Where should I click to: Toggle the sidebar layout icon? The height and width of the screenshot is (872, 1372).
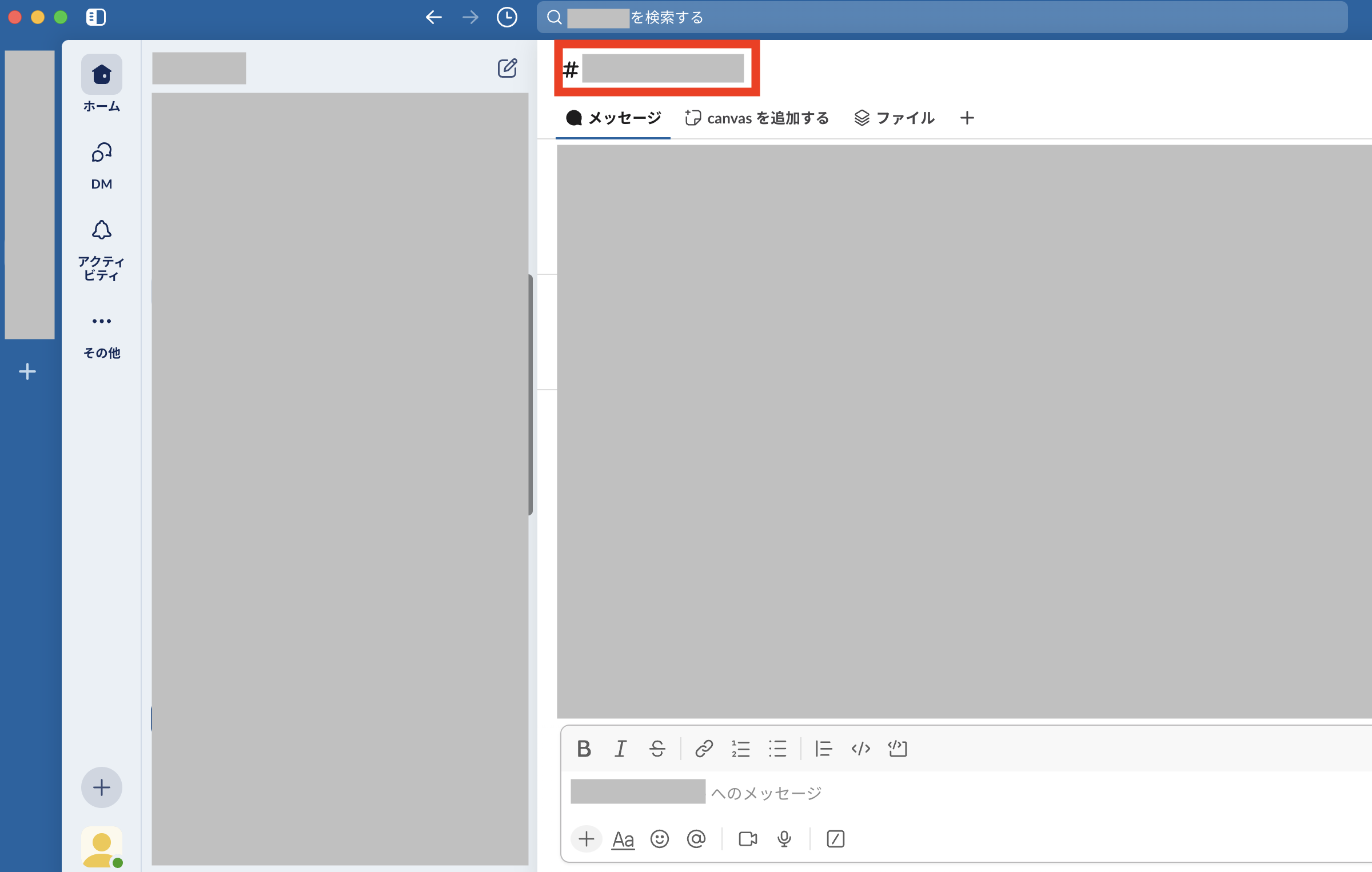(x=95, y=17)
